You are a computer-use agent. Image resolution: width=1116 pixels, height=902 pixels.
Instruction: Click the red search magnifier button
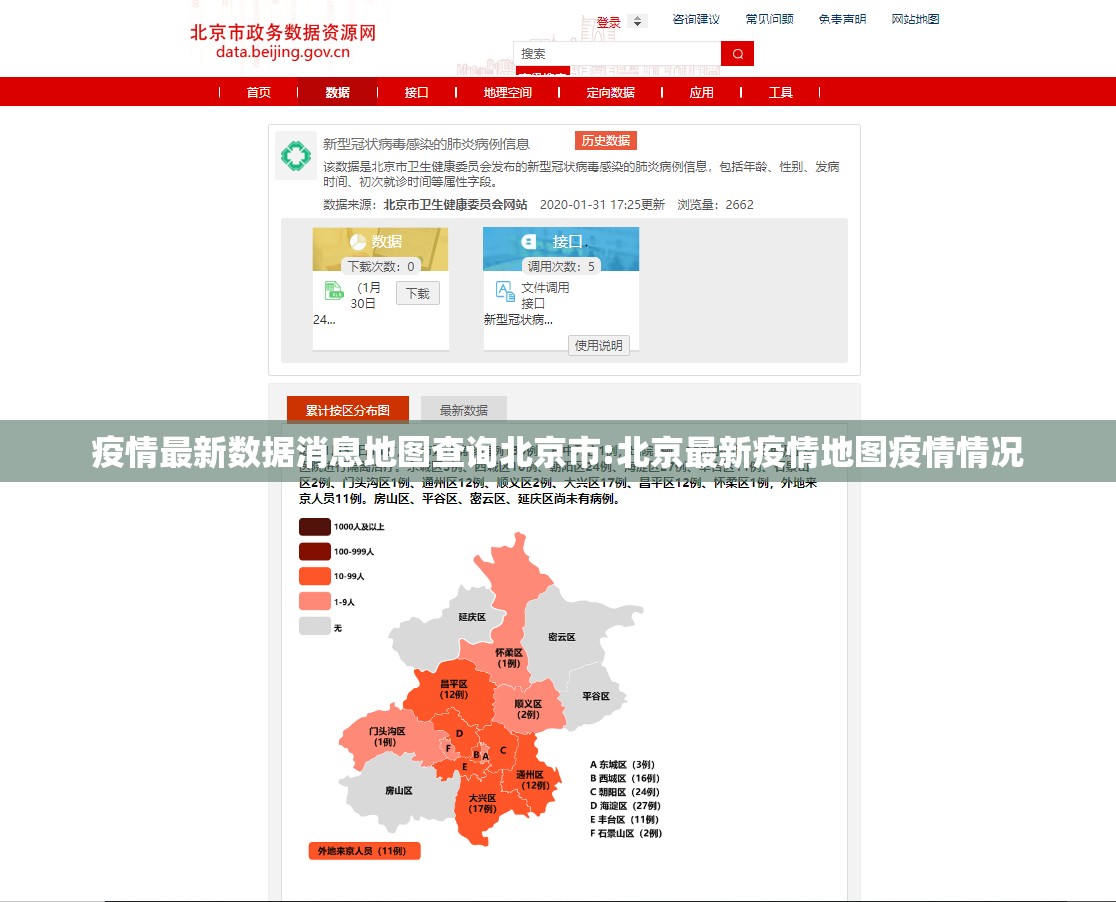(x=737, y=54)
